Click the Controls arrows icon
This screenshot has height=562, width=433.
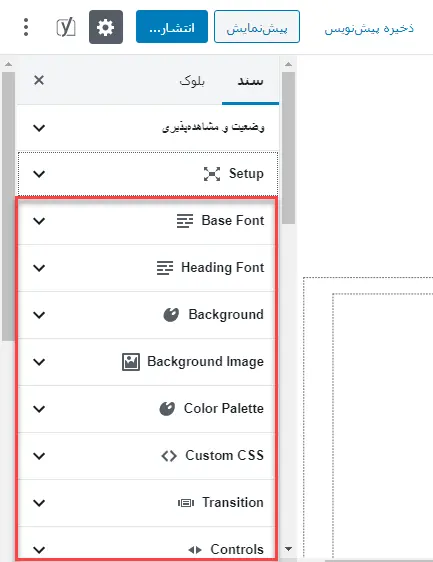(x=195, y=549)
